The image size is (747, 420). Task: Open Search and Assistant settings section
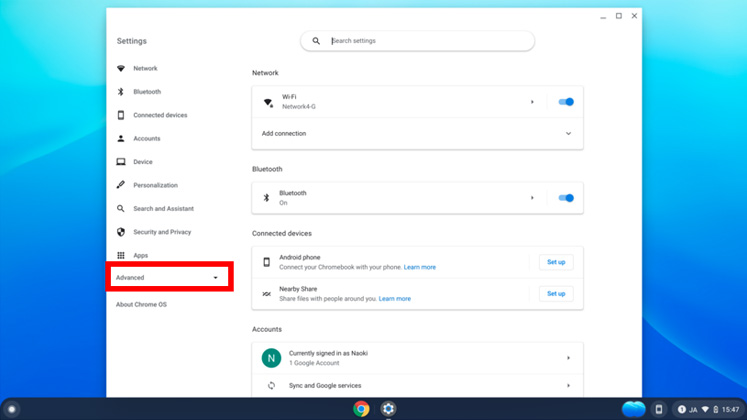pos(163,209)
